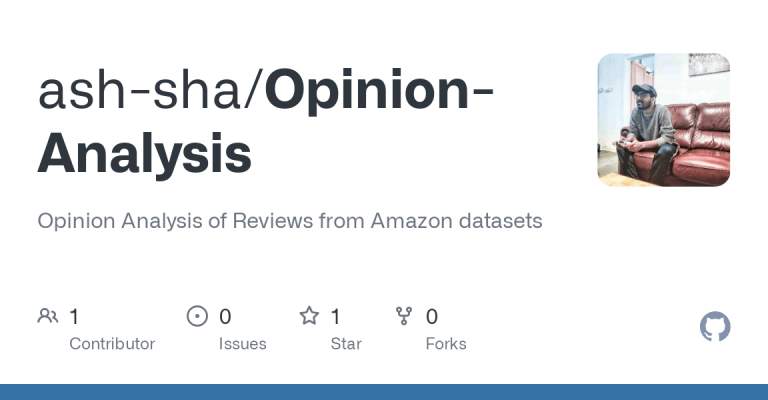
Task: Click the Issues label
Action: click(x=242, y=344)
